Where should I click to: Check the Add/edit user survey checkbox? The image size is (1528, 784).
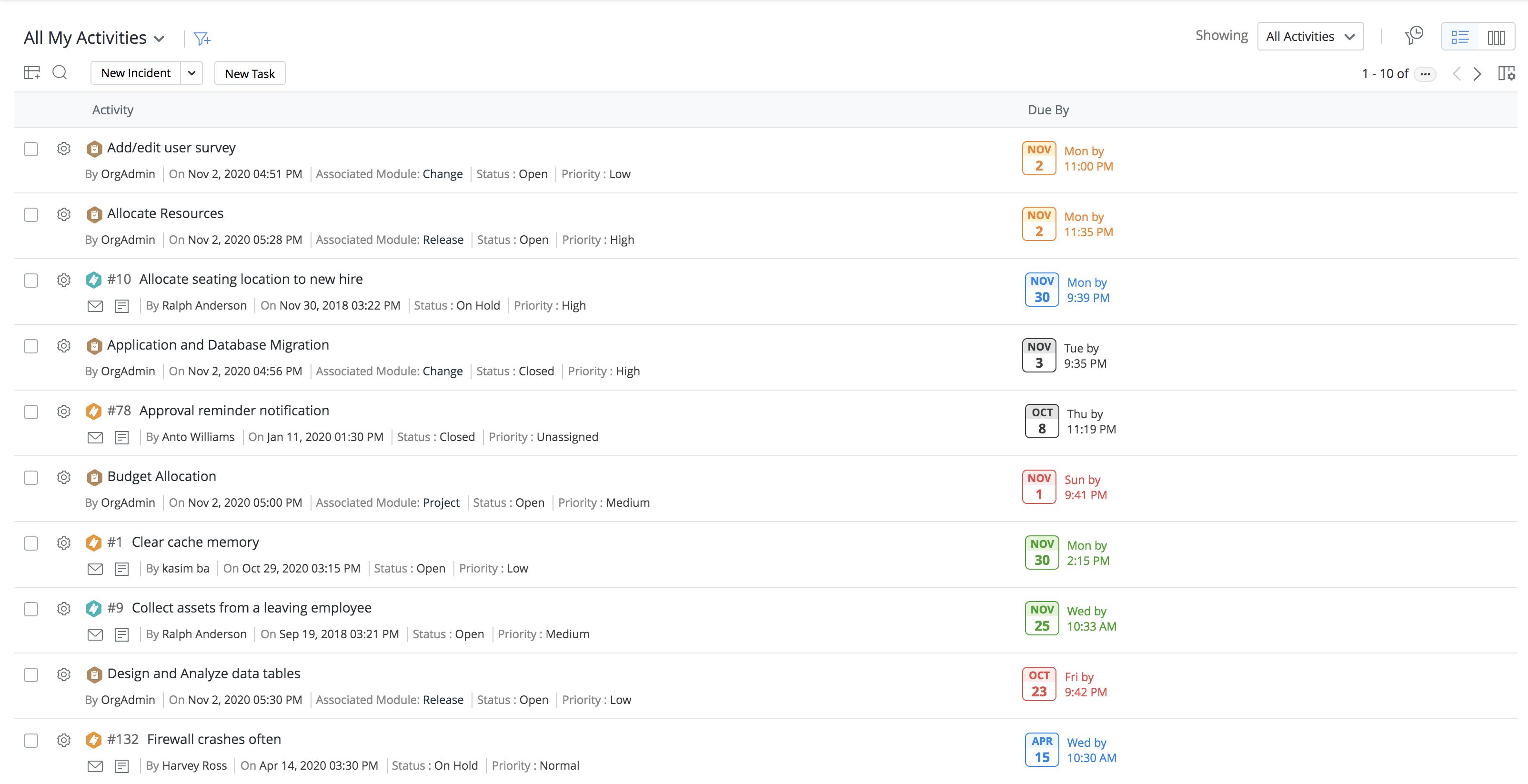point(31,149)
